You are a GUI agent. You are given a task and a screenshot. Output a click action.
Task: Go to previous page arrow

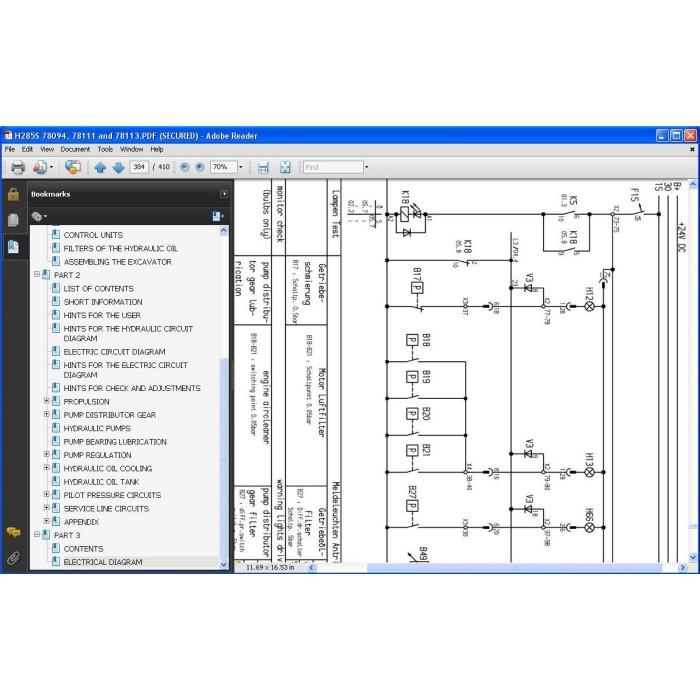(100, 167)
